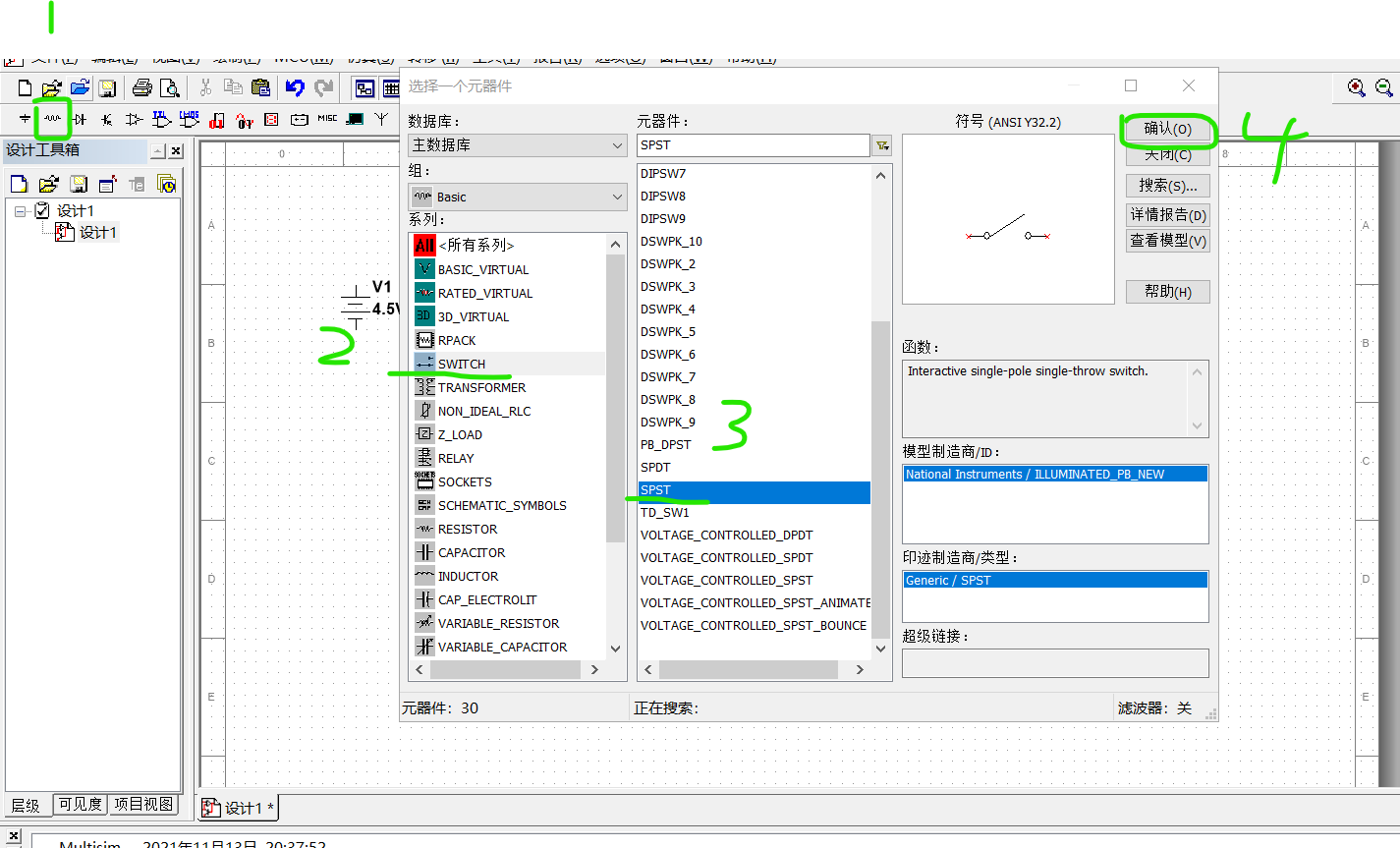Collapse the 设计1 node in the design toolbox
Viewport: 1400px width, 848px height.
tap(20, 210)
